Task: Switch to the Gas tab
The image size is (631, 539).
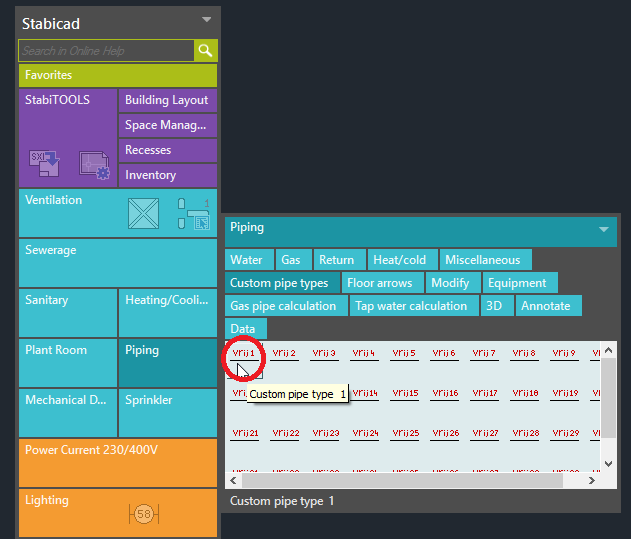Action: pyautogui.click(x=294, y=260)
